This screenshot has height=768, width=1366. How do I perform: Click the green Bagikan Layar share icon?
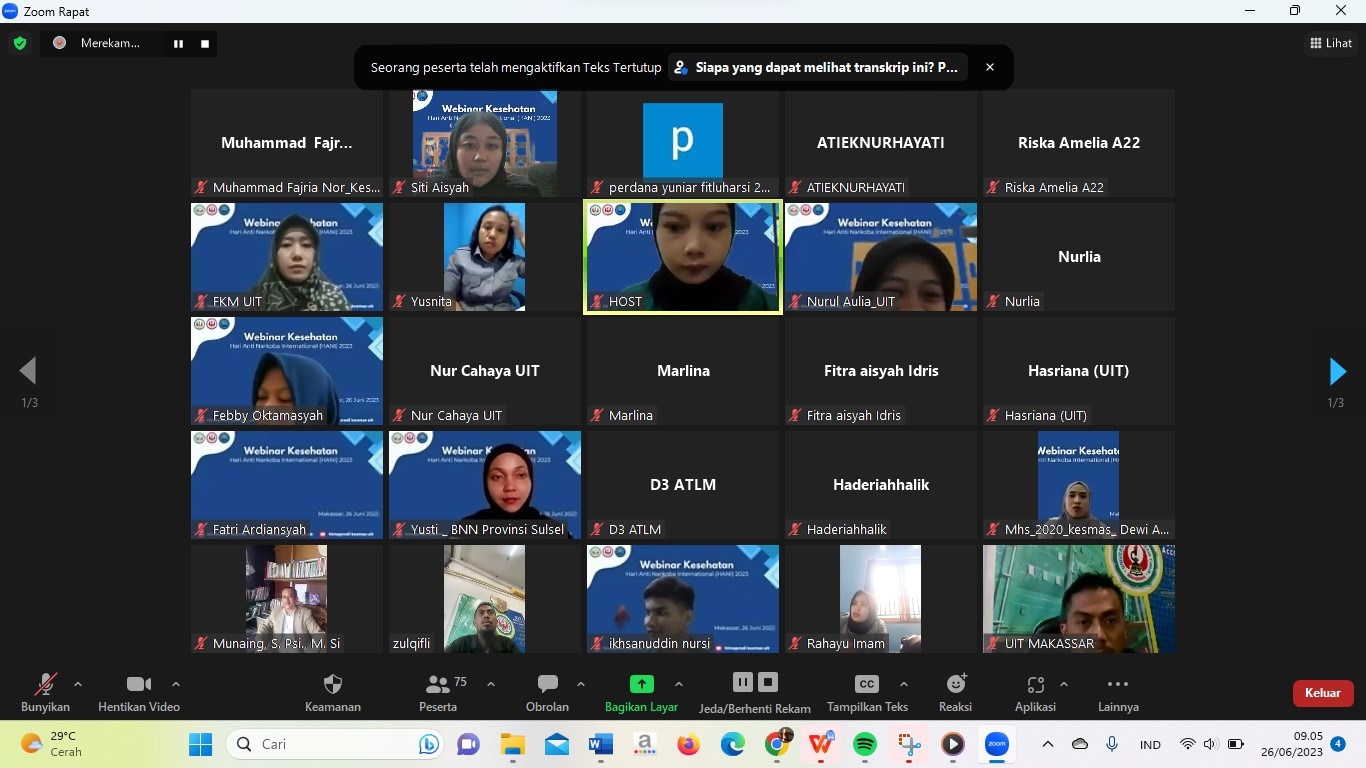pos(641,684)
